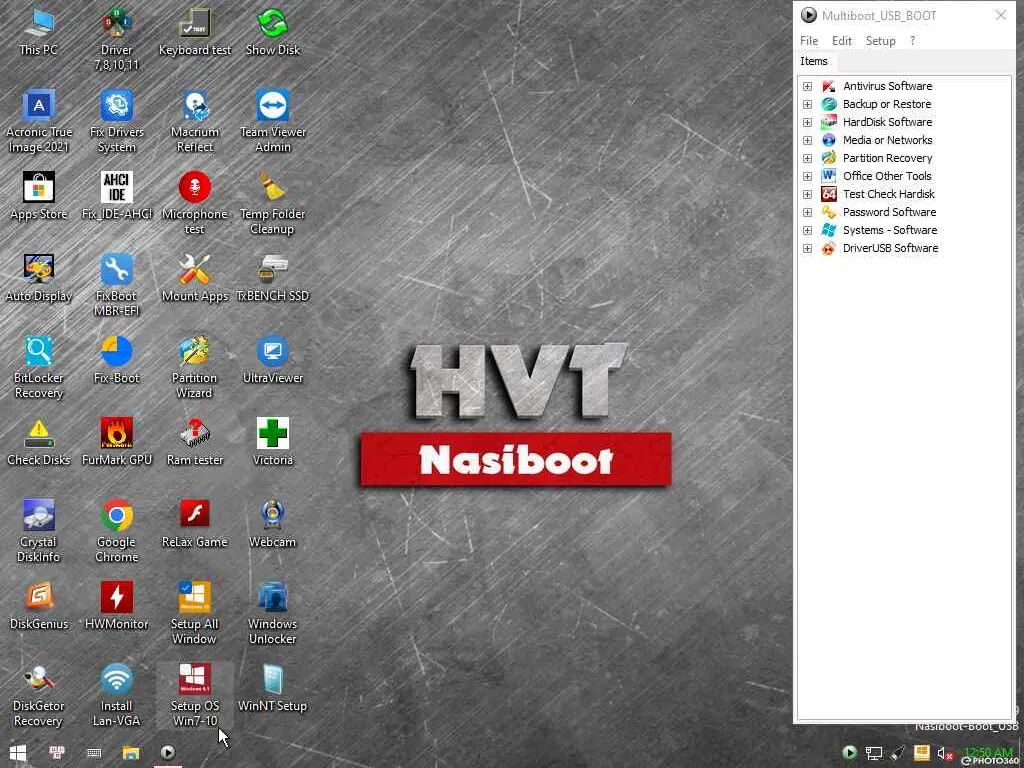Select the Auto Display icon
1024x768 pixels.
point(39,278)
